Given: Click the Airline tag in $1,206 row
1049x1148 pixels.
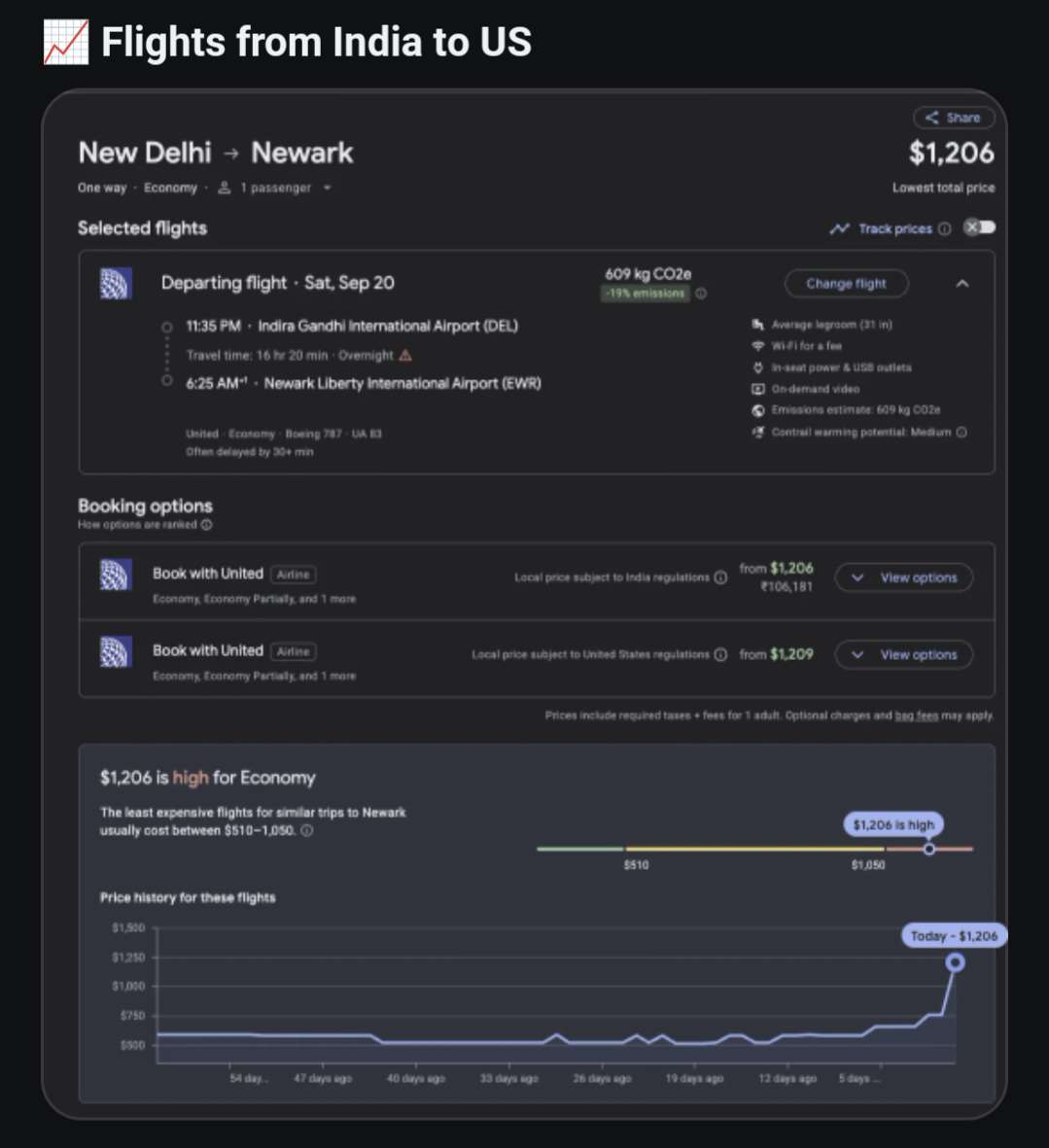Looking at the screenshot, I should (x=293, y=574).
